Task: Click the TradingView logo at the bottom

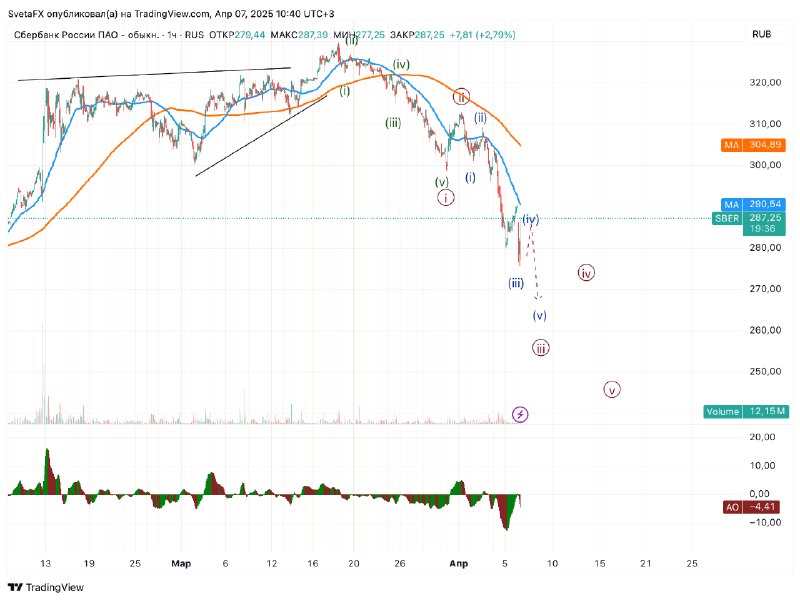Action: point(46,587)
